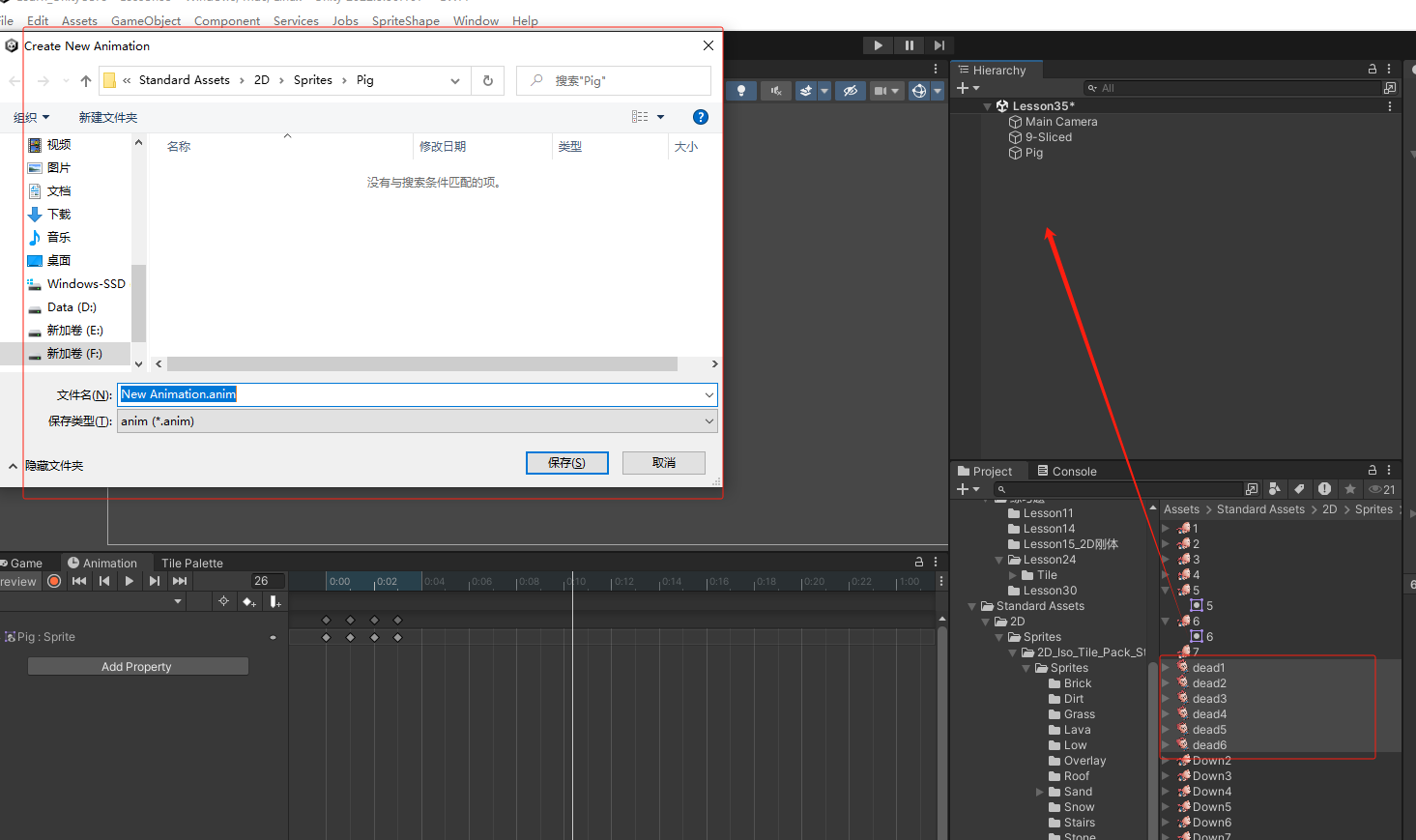Toggle scene audio mute icon

coord(775,91)
